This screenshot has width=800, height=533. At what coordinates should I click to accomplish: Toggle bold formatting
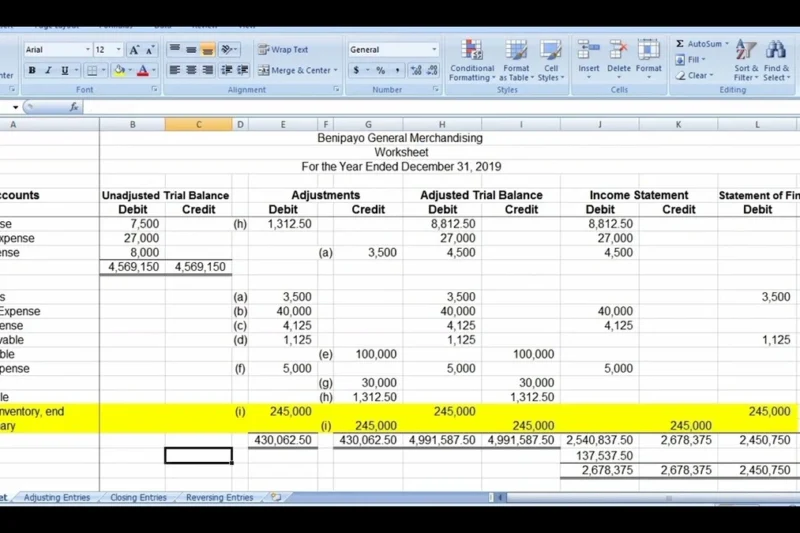click(33, 70)
